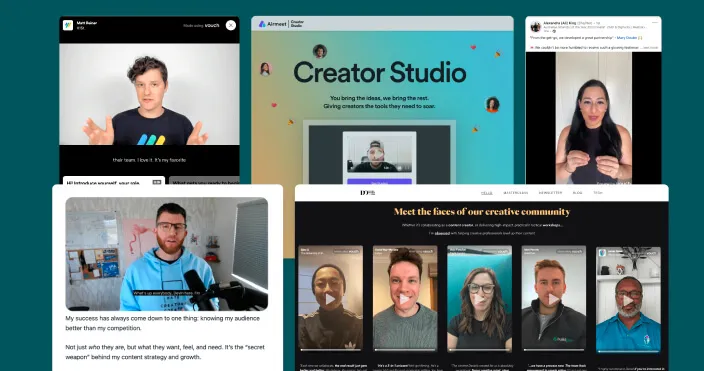Click Matt Reiner's name in the video header
This screenshot has height=371, width=704.
(87, 23)
